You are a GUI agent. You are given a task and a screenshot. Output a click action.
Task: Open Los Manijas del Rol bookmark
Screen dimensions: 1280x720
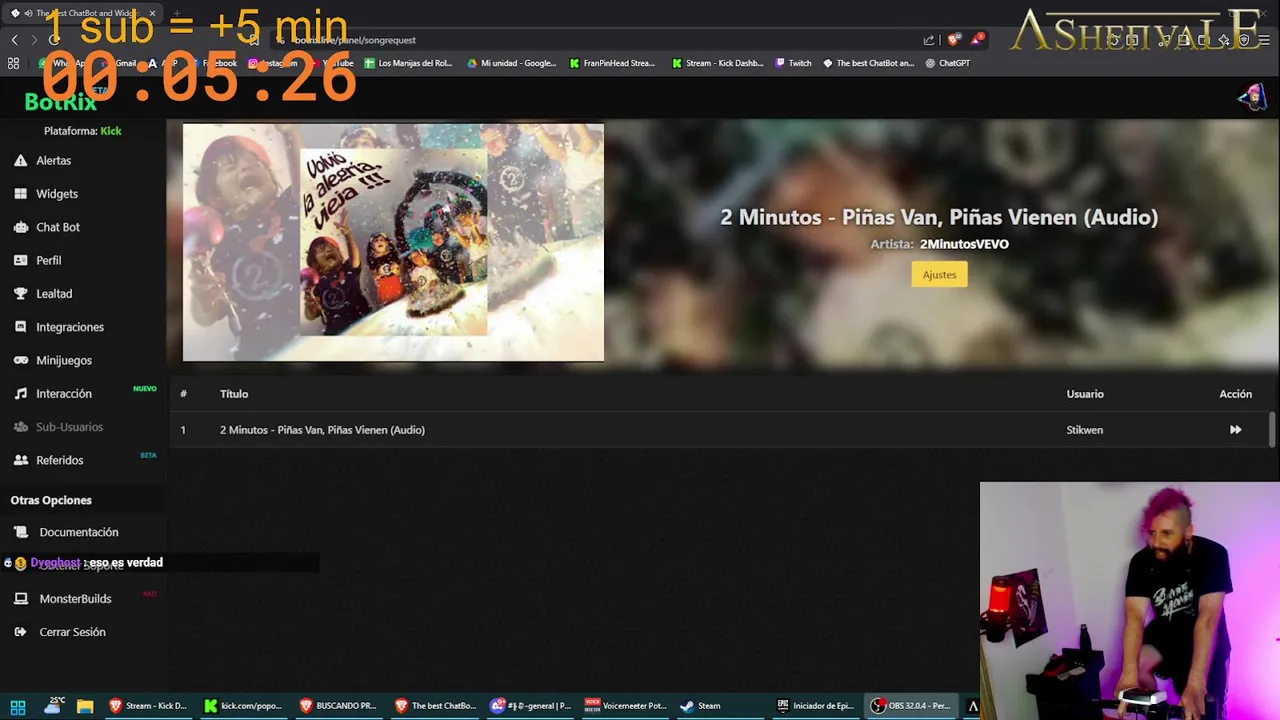408,63
